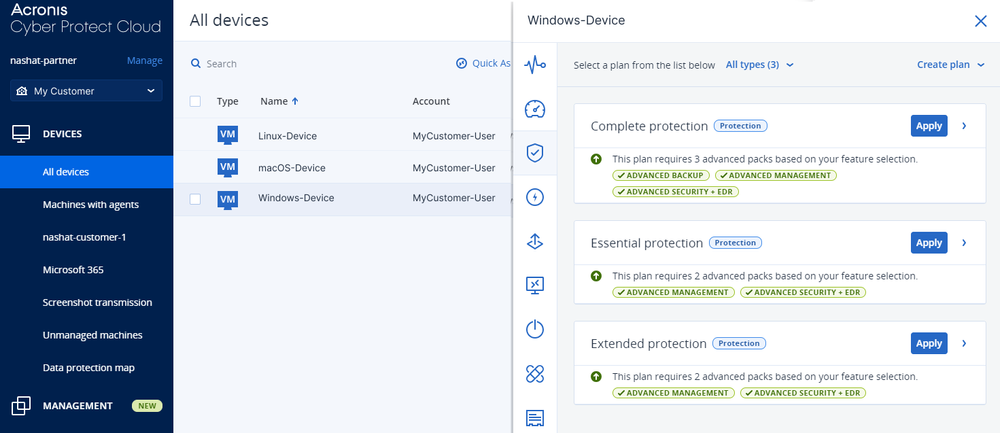Click the VM icon for Windows-Device
Screen dimensions: 1000x433
(228, 199)
